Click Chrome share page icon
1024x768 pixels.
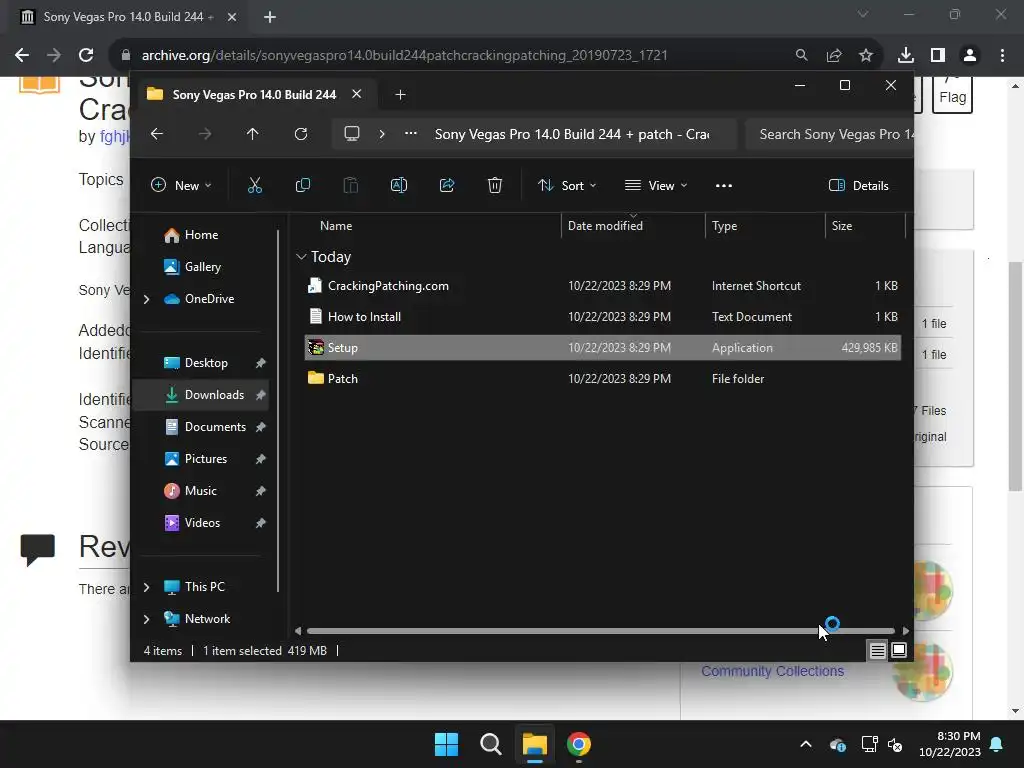click(x=834, y=55)
